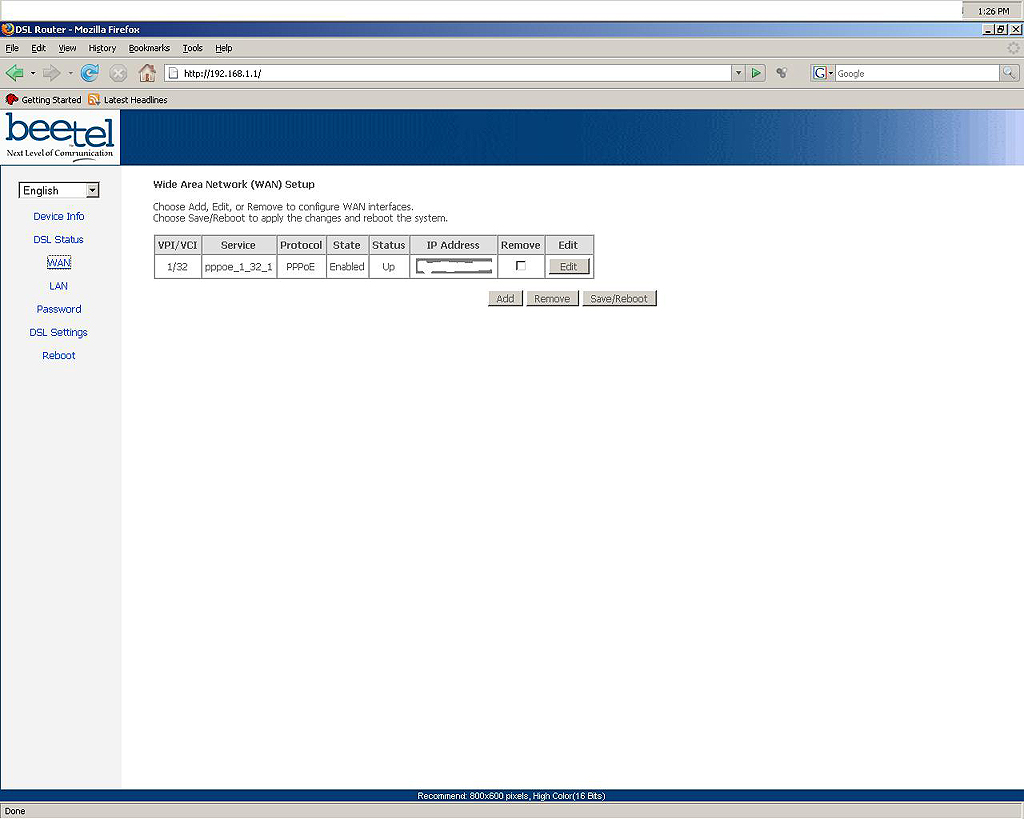Click the Firefox Back arrow button

click(x=15, y=73)
